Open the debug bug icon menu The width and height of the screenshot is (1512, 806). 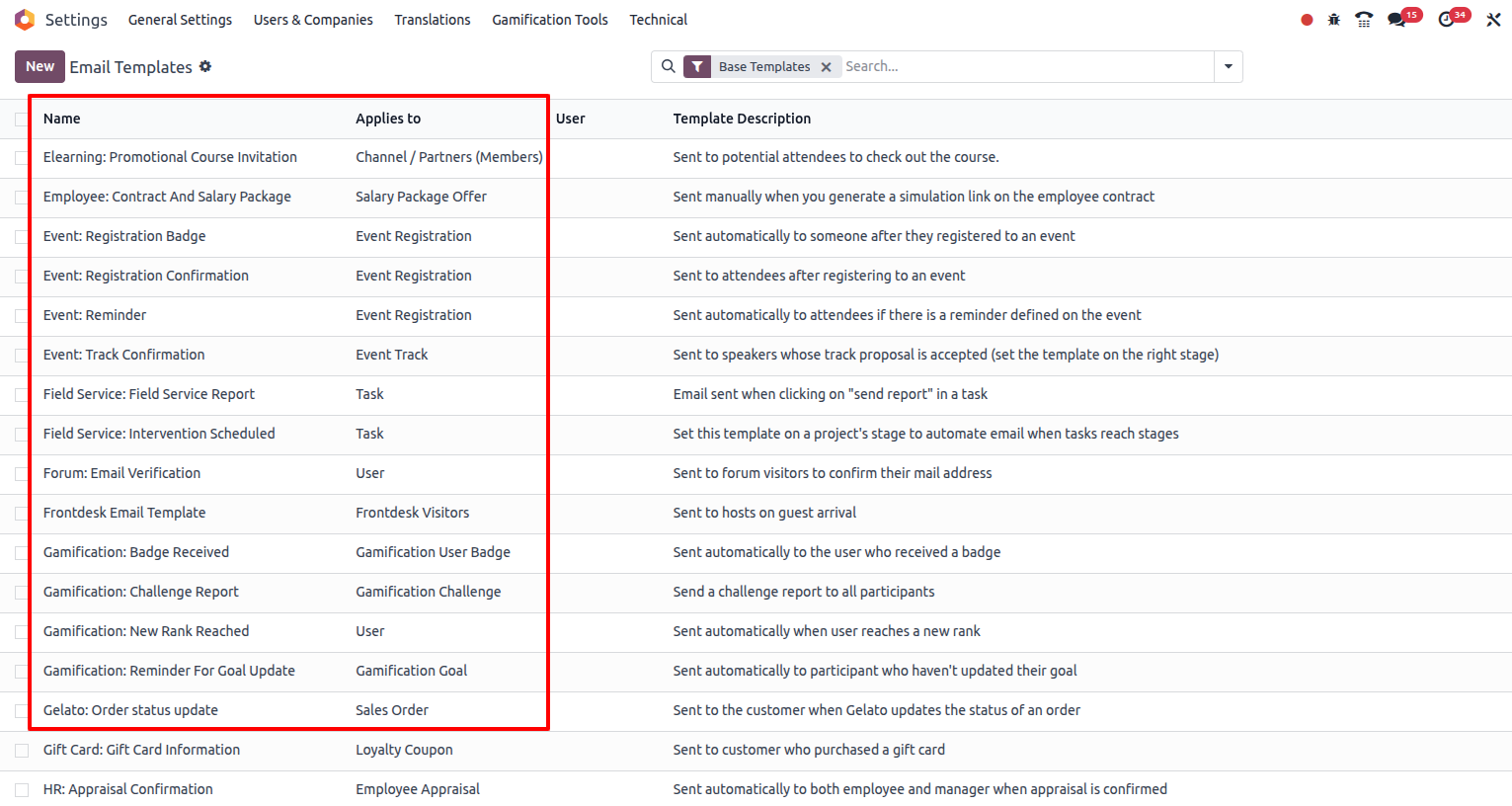(x=1334, y=20)
